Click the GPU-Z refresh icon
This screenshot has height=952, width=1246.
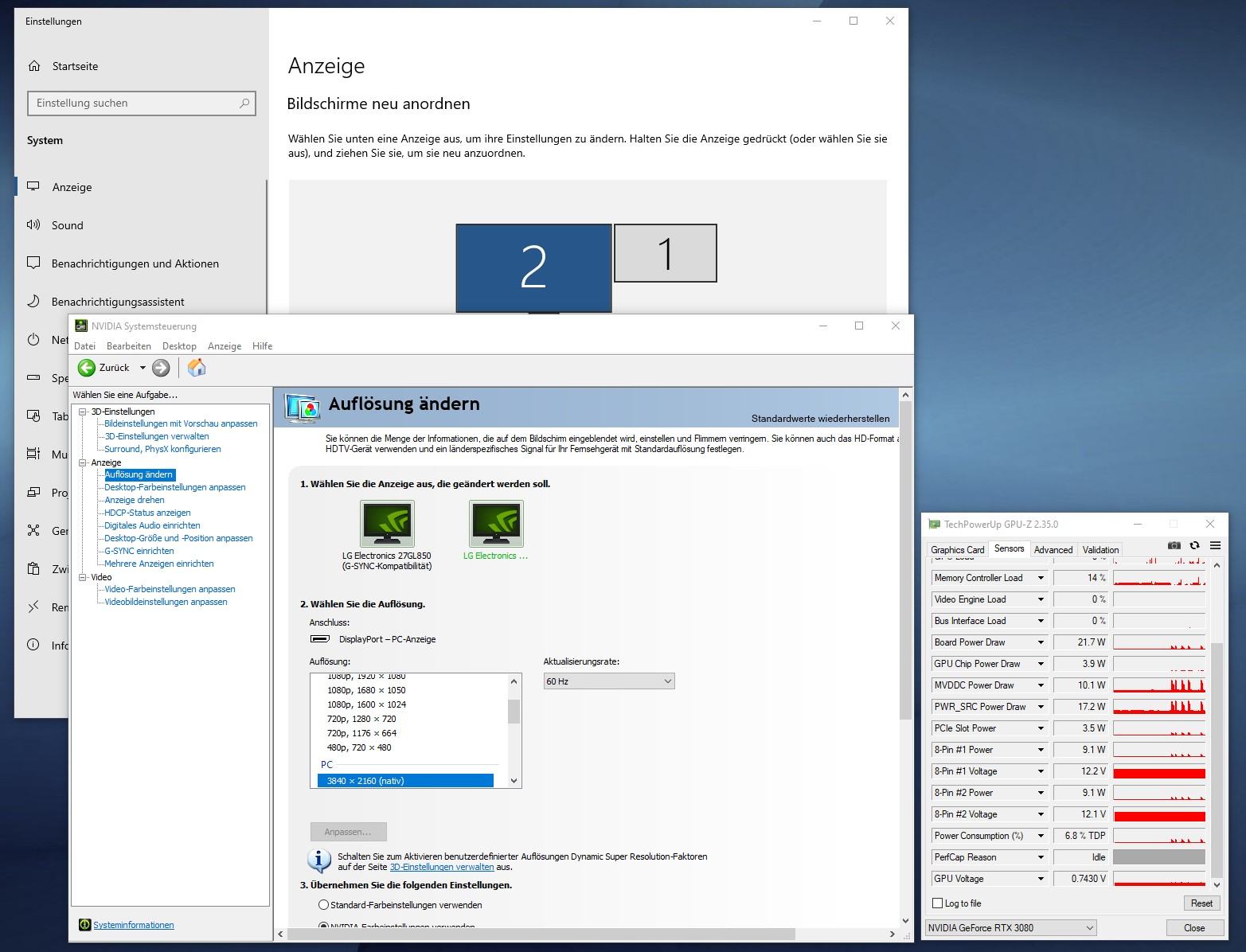coord(1194,545)
